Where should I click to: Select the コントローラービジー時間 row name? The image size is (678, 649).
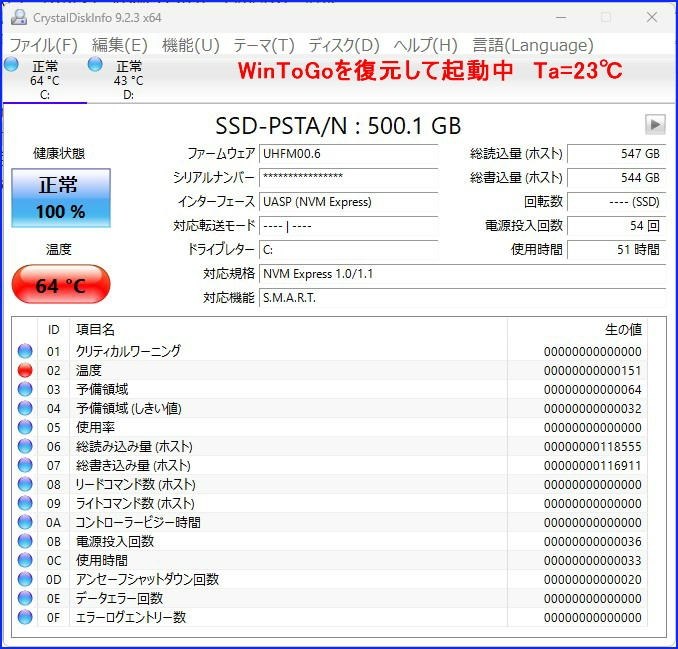[x=138, y=522]
